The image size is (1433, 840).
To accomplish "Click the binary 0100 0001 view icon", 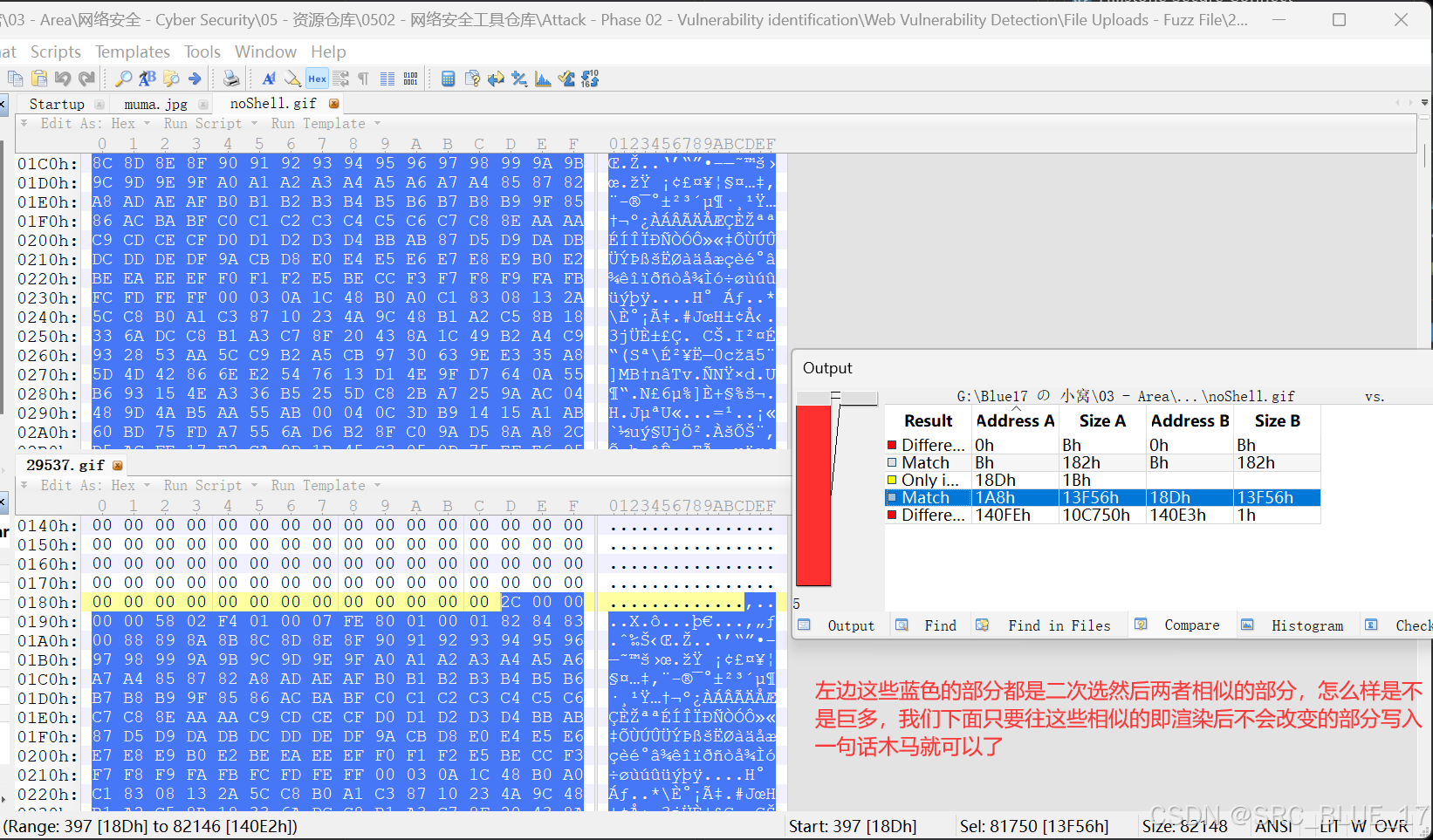I will point(411,79).
